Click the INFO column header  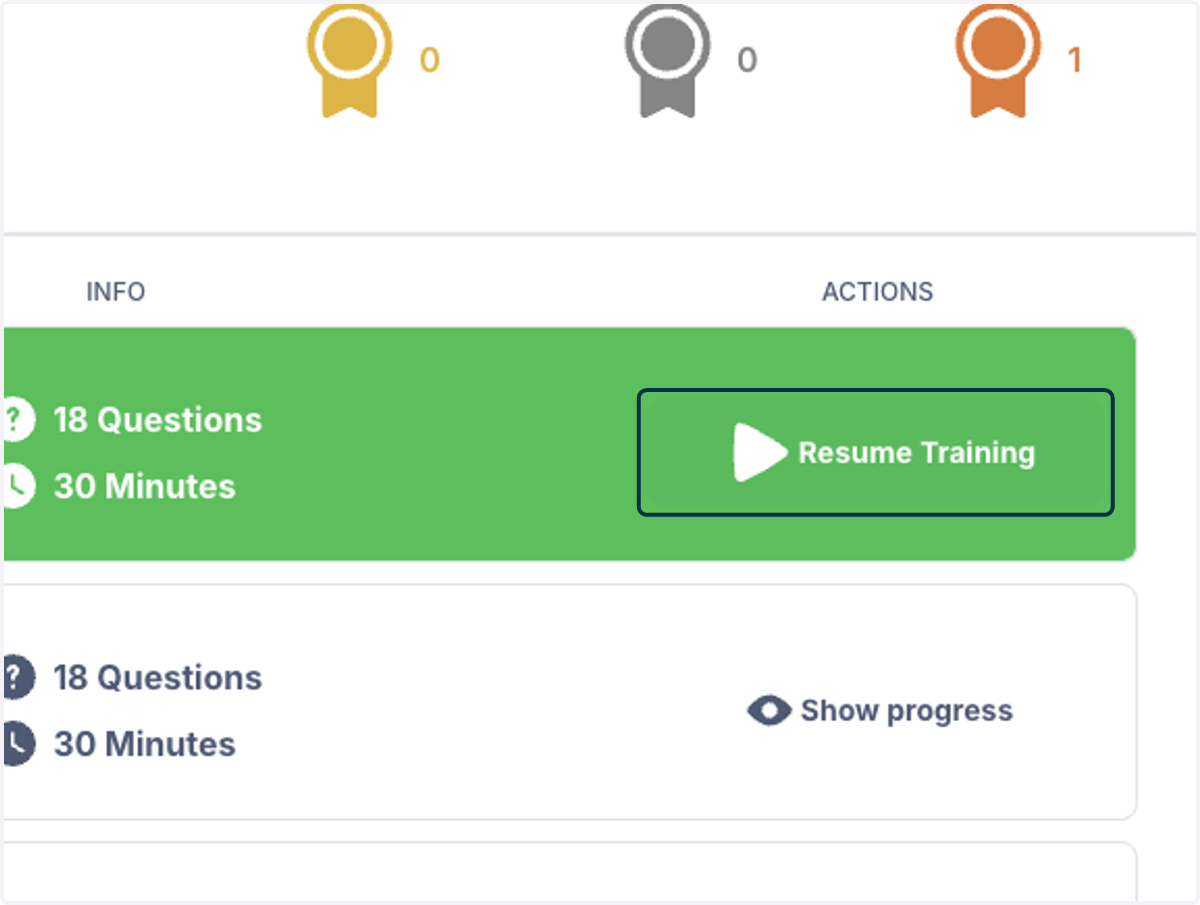pyautogui.click(x=116, y=292)
